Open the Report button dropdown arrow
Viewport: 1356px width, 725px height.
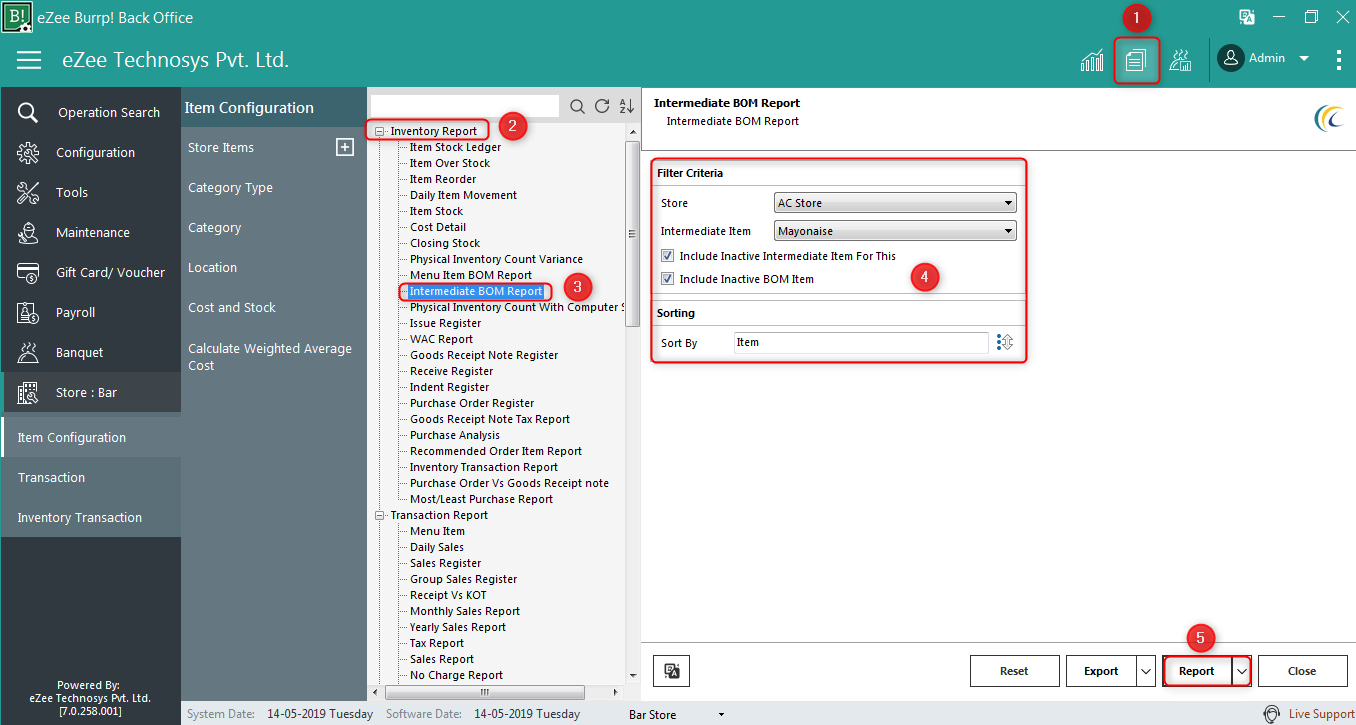click(x=1241, y=671)
